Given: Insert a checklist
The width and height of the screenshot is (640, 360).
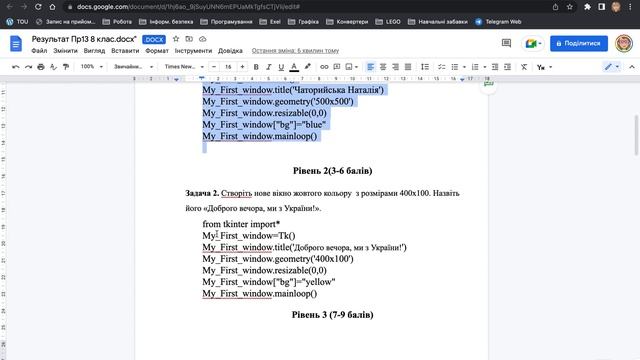Looking at the screenshot, I should [442, 67].
